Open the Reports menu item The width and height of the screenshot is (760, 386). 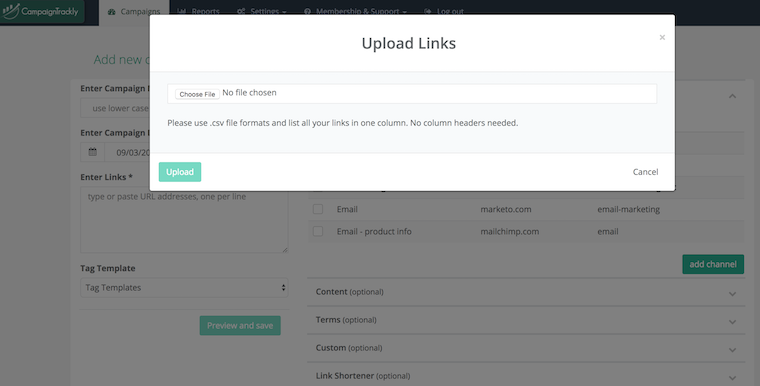point(198,12)
